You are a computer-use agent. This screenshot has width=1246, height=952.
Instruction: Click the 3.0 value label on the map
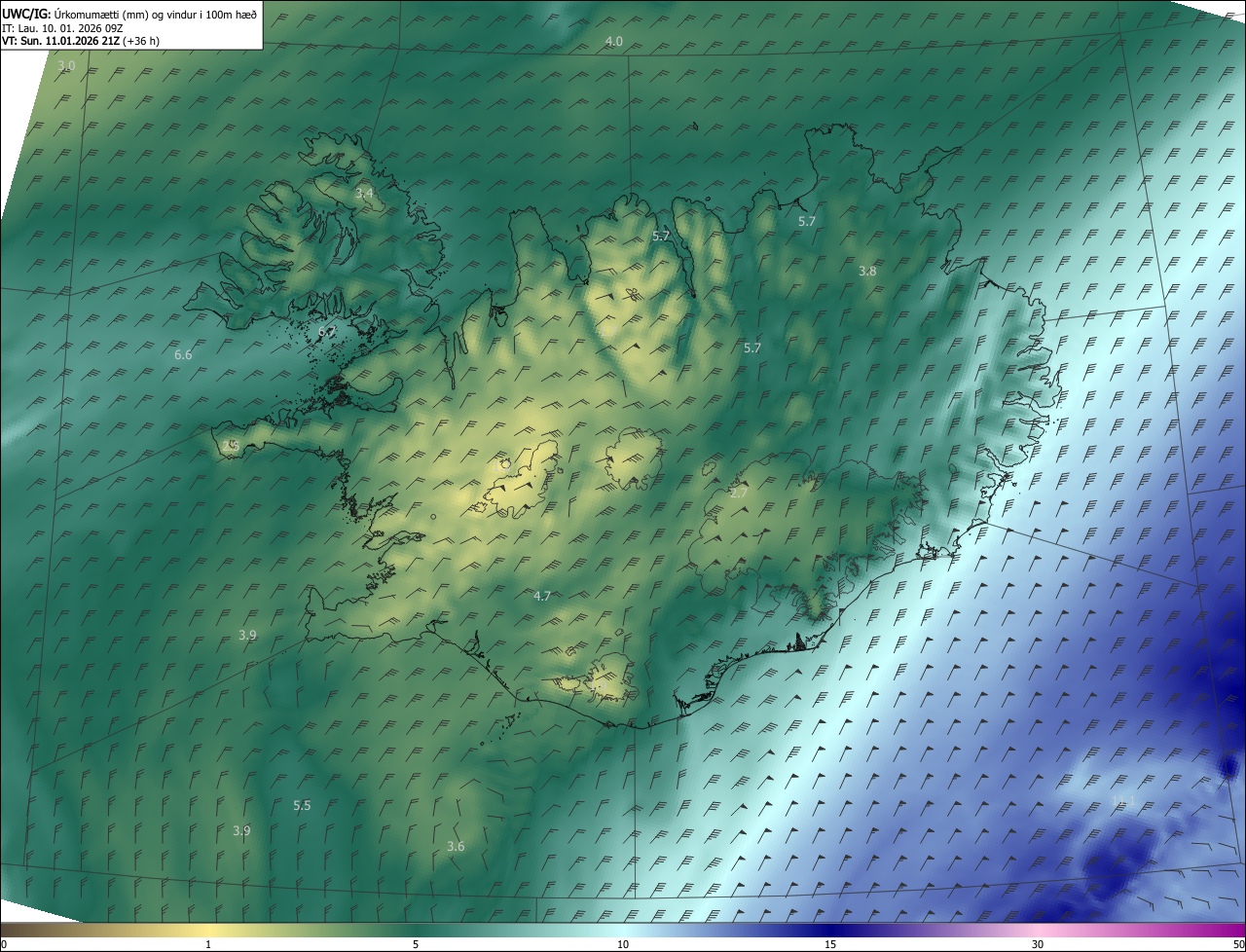pos(66,66)
